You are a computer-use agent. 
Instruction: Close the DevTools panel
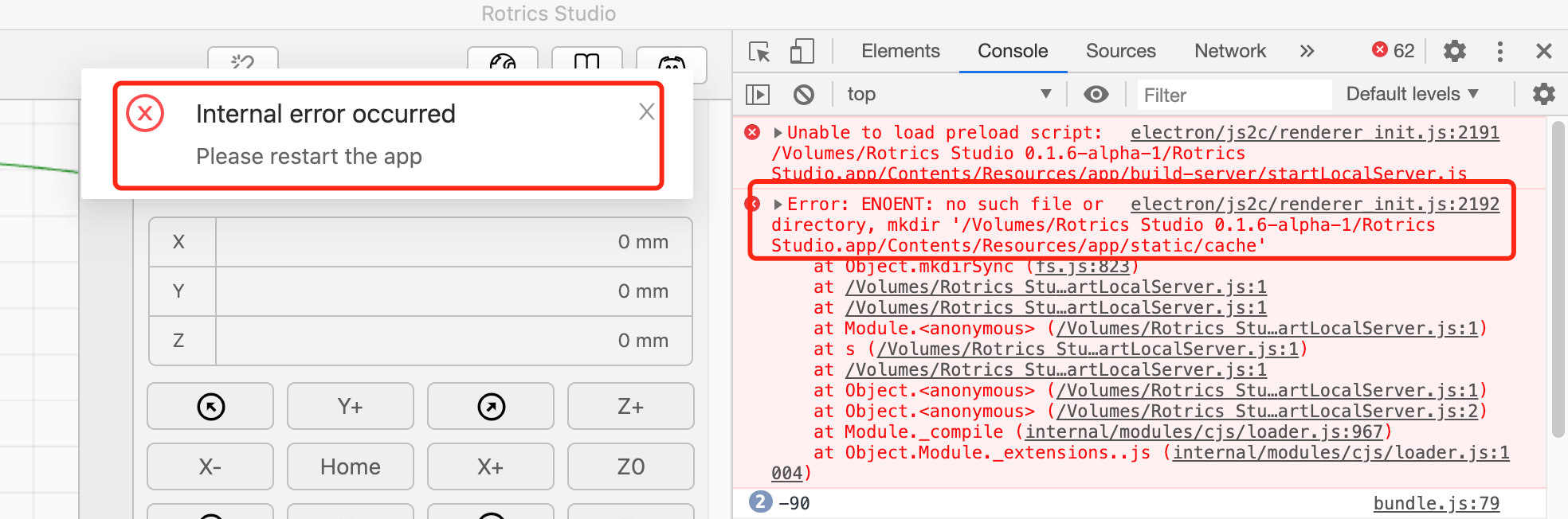pos(1543,51)
